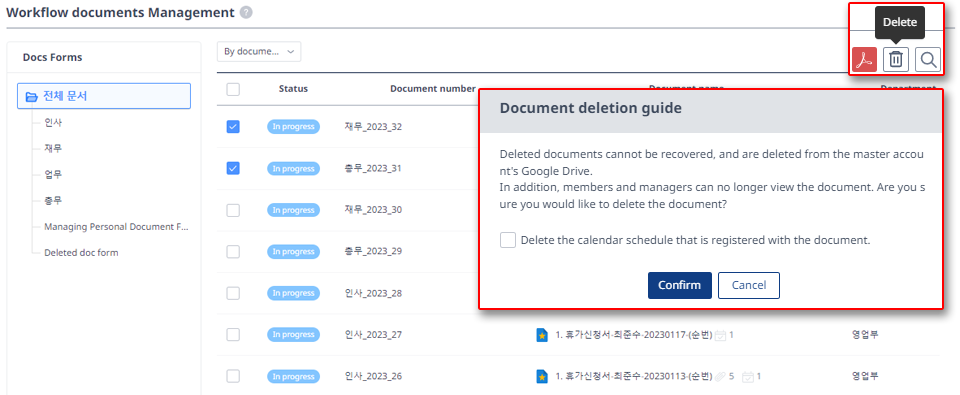
Task: Uncheck the 총무_2023_31 row checkbox
Action: pyautogui.click(x=233, y=168)
